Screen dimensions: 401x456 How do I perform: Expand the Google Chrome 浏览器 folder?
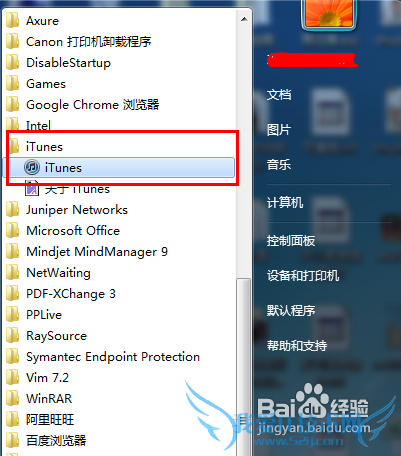(121, 105)
